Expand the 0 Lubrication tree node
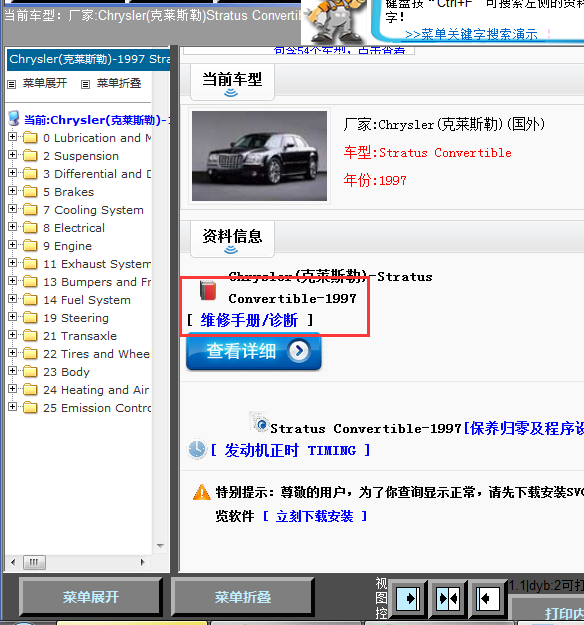The width and height of the screenshot is (584, 625). click(12, 137)
